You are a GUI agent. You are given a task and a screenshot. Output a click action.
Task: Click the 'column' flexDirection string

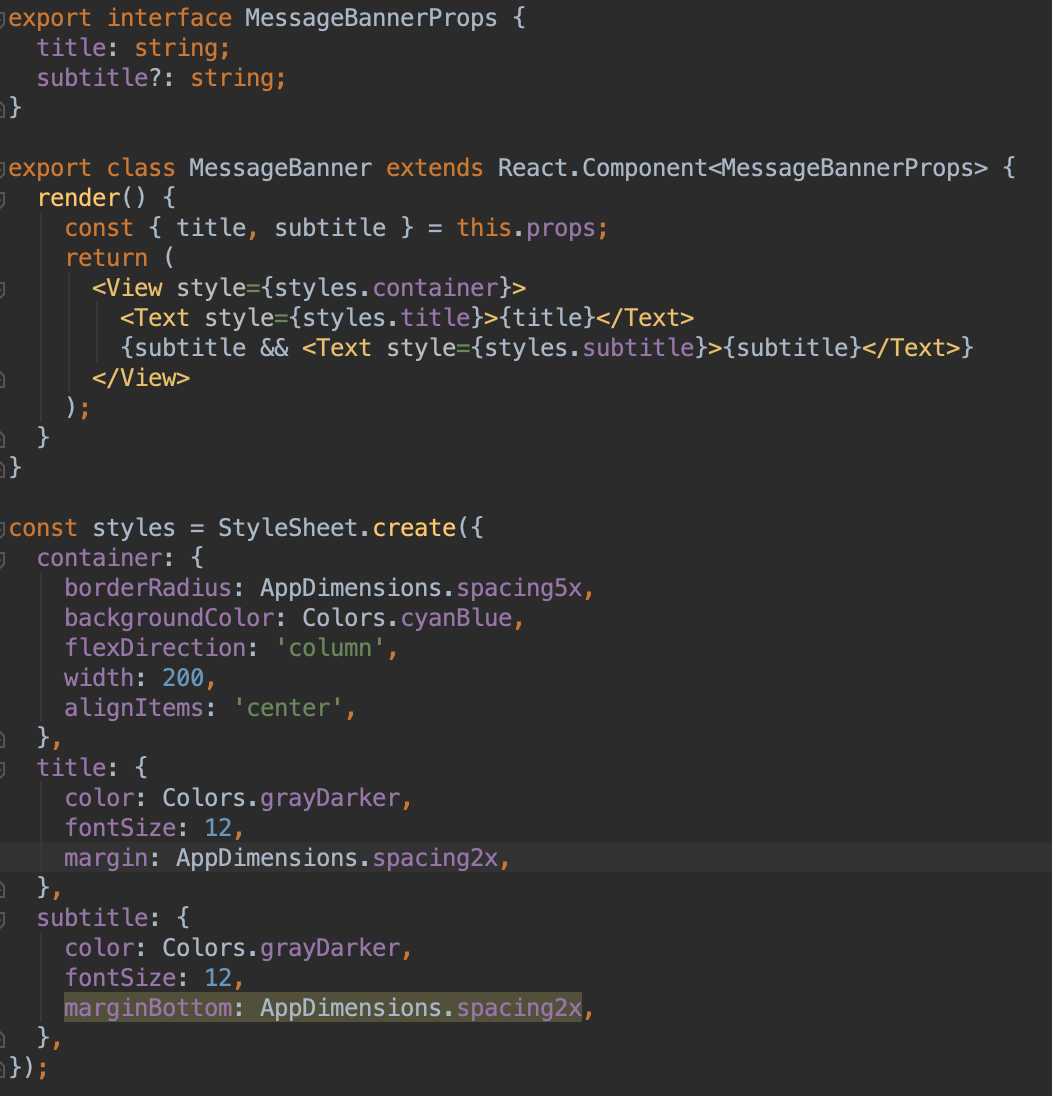[330, 647]
